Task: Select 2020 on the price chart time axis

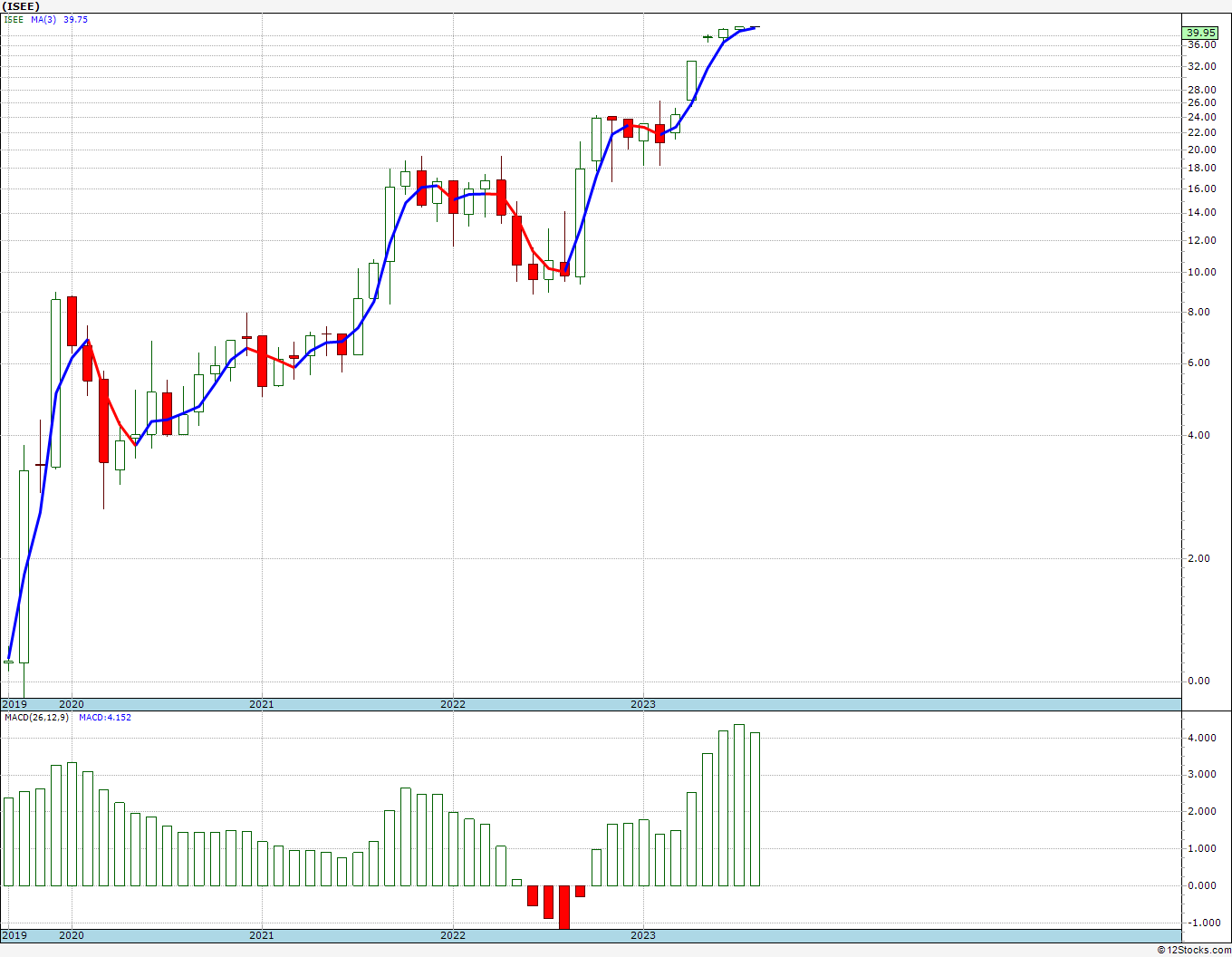Action: (71, 704)
